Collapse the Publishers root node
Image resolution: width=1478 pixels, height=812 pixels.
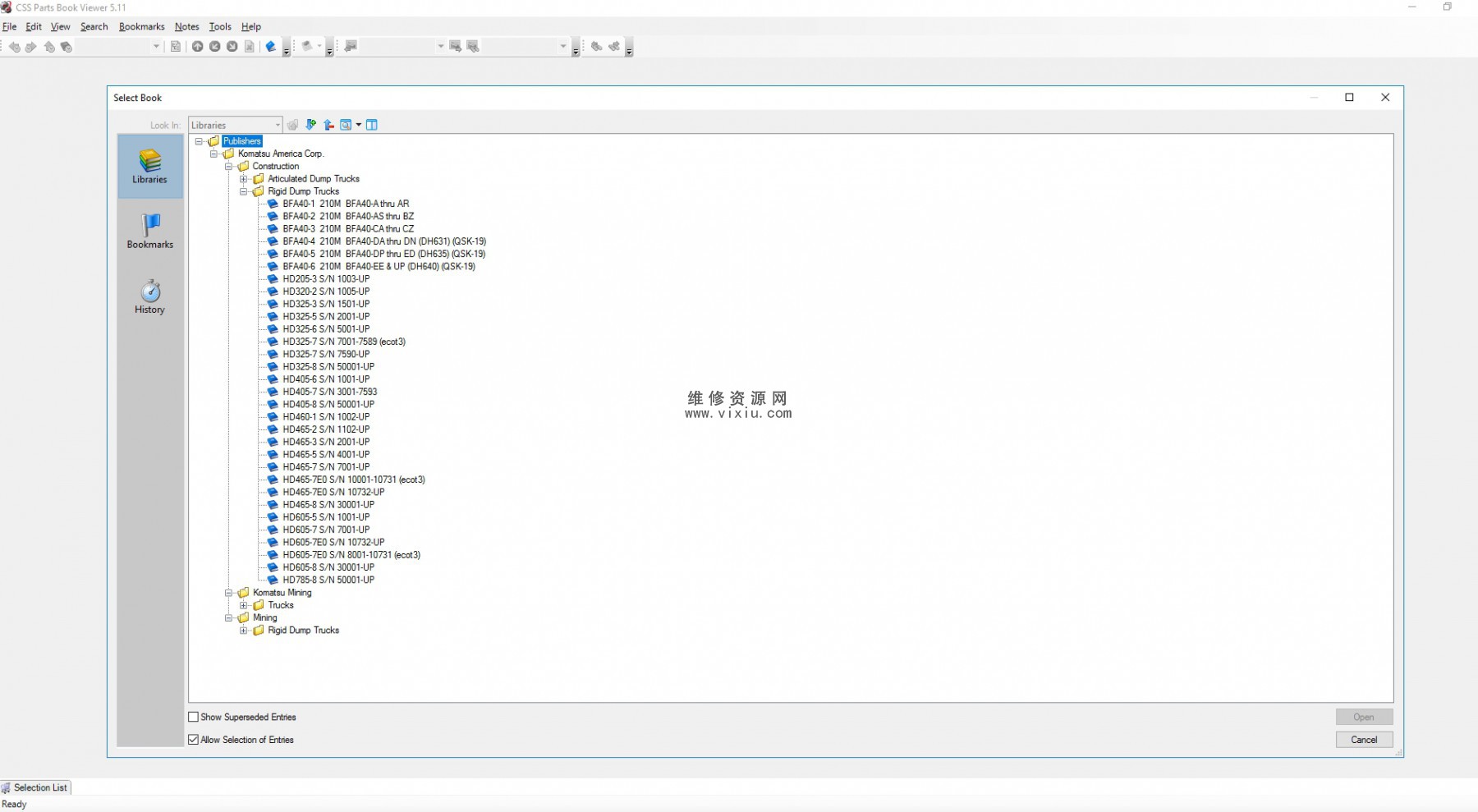pos(199,141)
